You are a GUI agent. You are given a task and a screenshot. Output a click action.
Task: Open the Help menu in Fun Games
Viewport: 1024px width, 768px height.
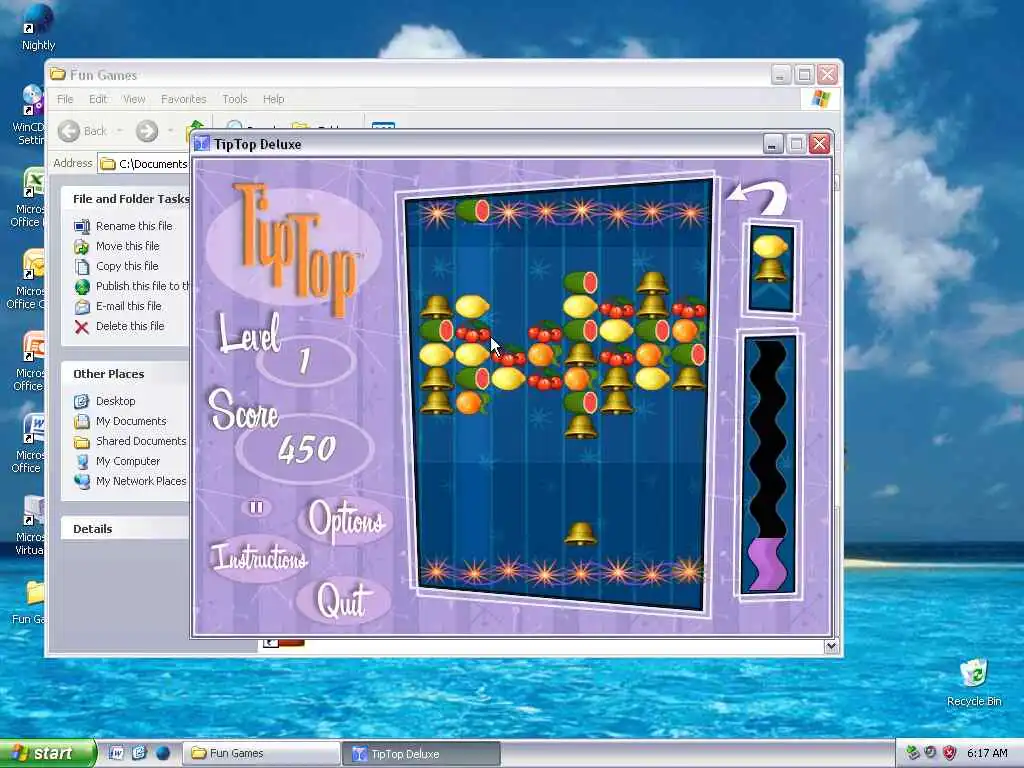[x=274, y=99]
